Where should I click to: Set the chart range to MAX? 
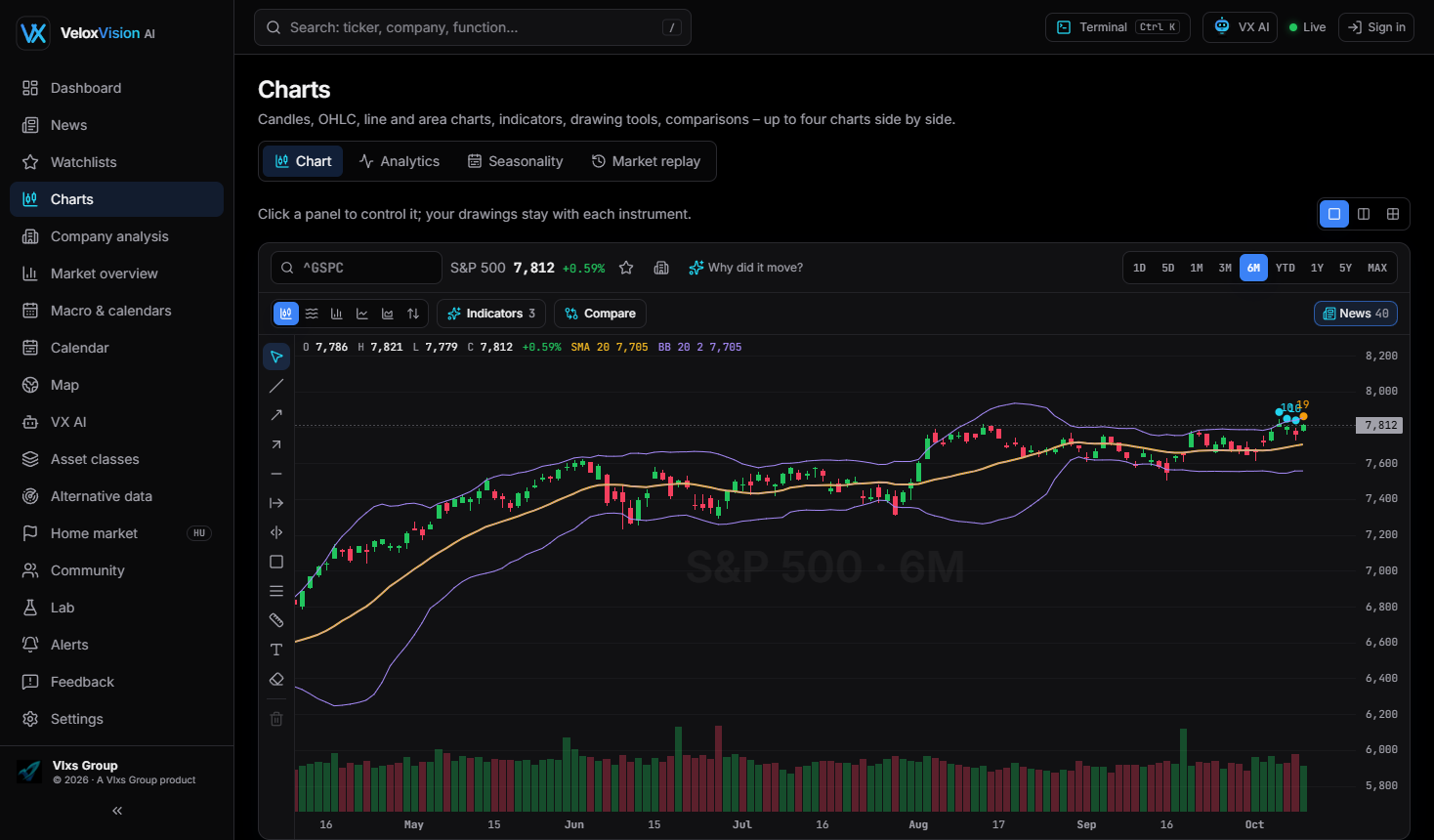coord(1377,268)
